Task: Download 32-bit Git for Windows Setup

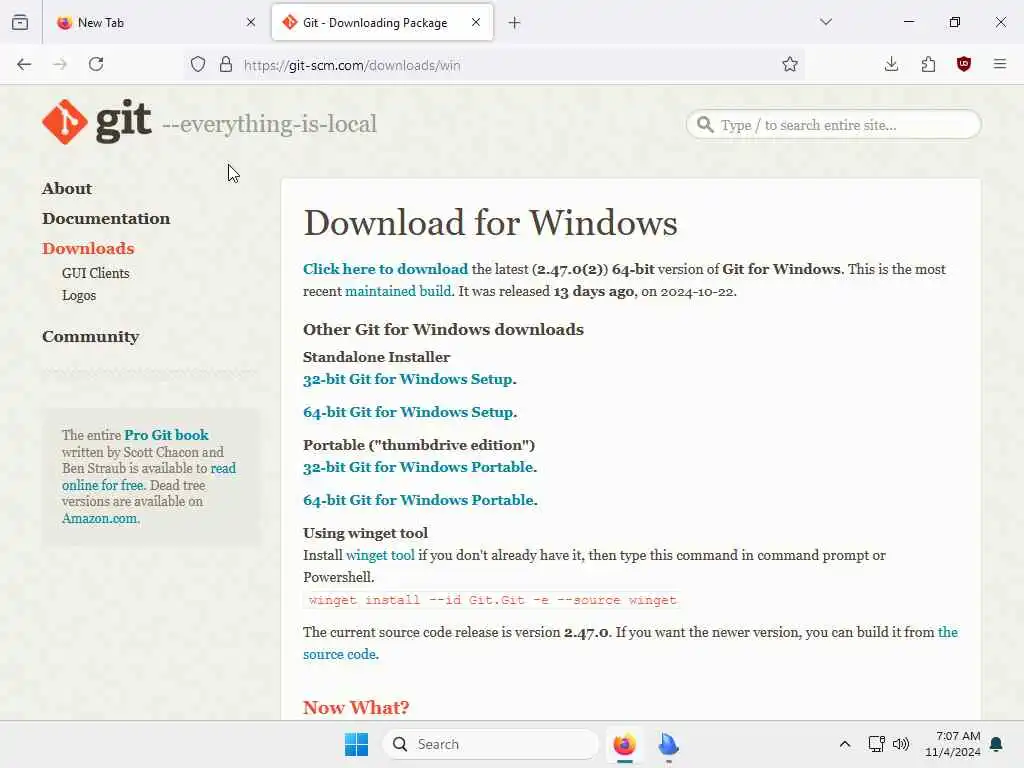Action: 409,379
